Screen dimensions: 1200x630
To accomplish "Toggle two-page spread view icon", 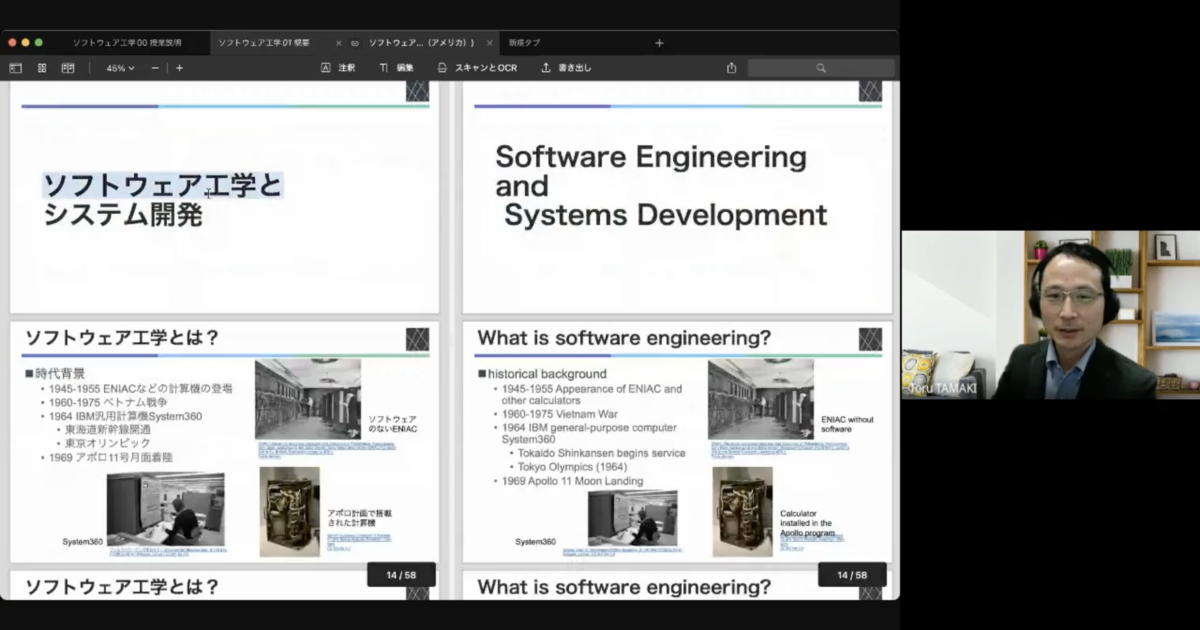I will click(68, 68).
